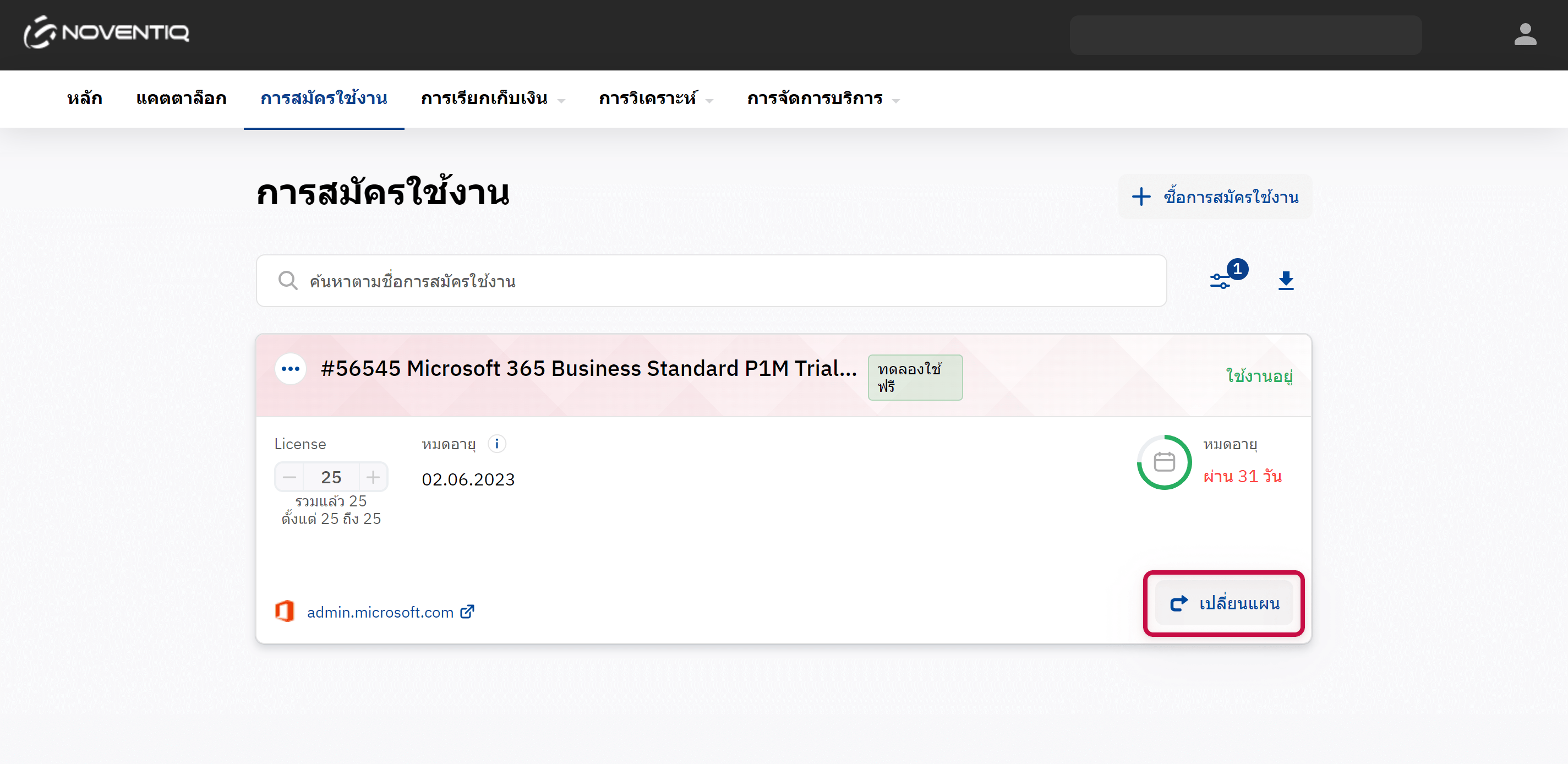Decrease license count with minus button
This screenshot has height=764, width=1568.
point(289,477)
